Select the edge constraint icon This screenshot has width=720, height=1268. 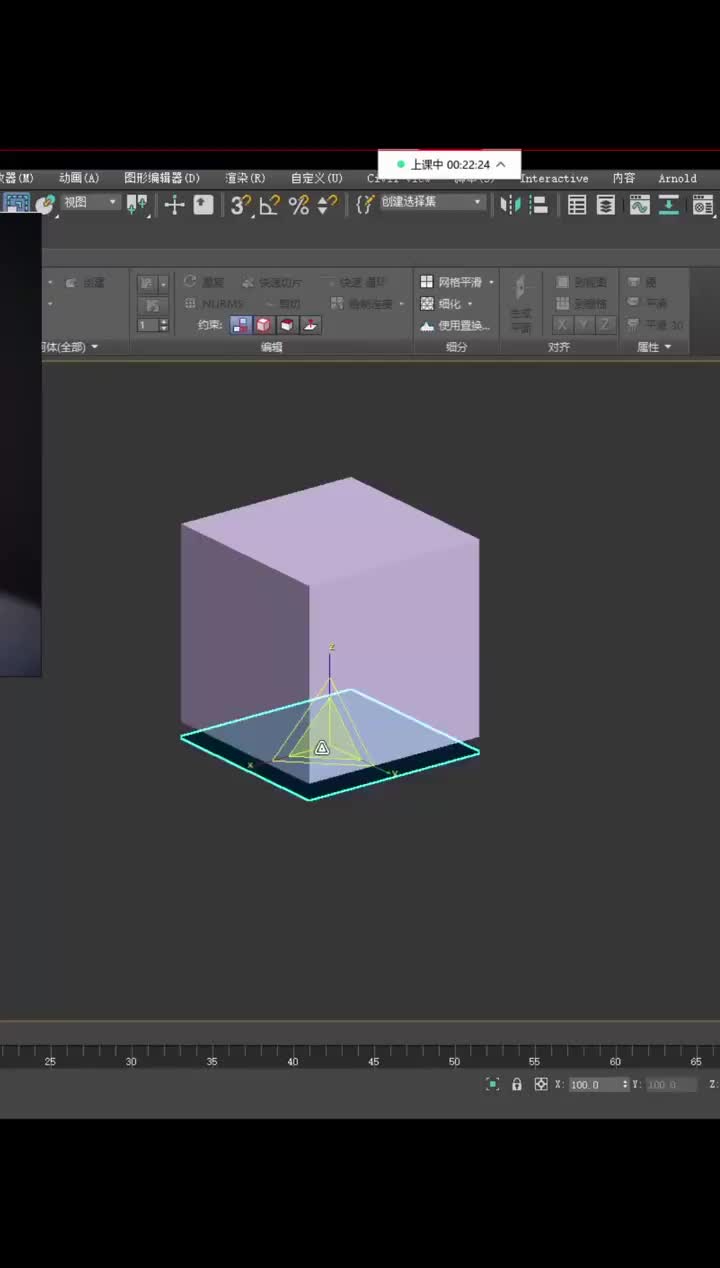coord(264,325)
